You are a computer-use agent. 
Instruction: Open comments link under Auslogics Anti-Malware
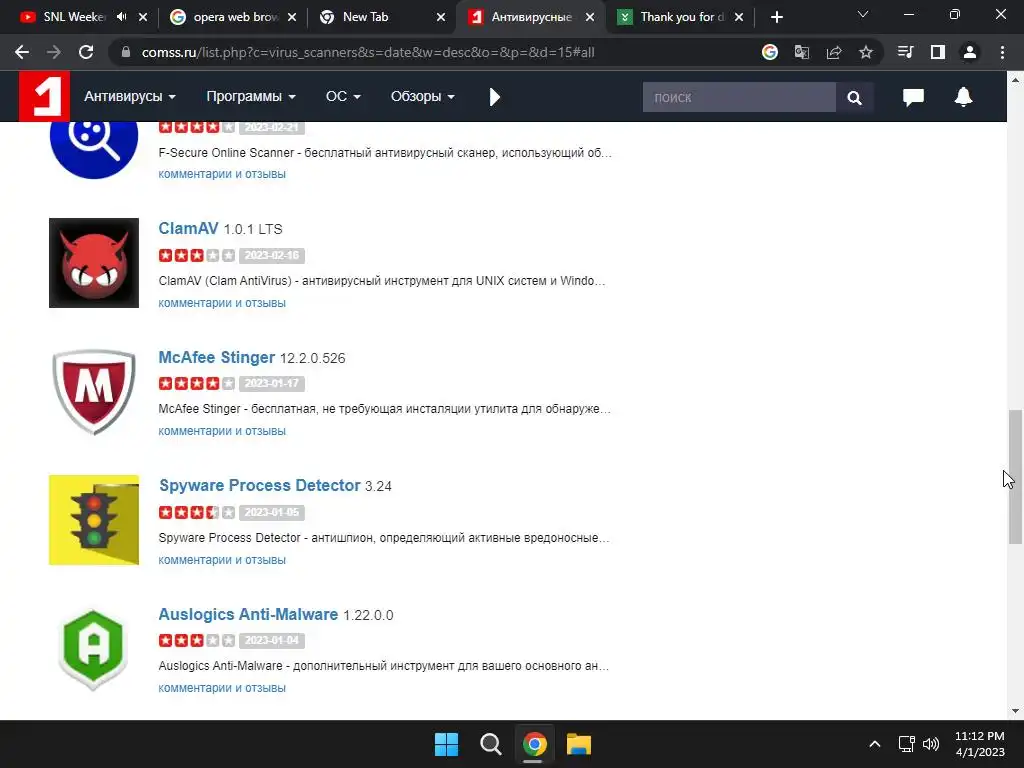click(x=222, y=688)
